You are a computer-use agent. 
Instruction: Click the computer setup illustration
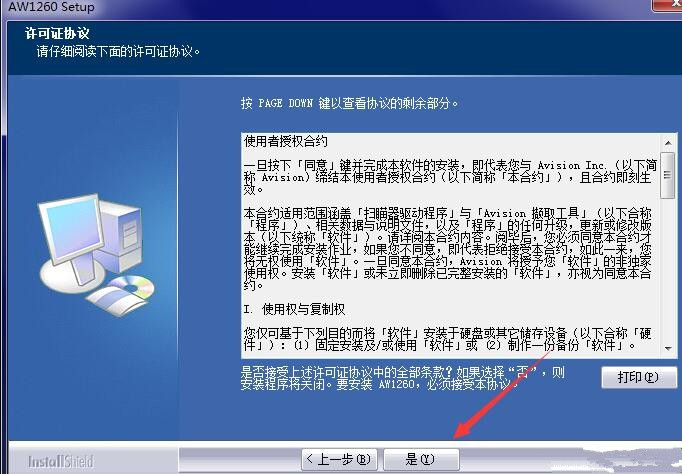coord(97,254)
